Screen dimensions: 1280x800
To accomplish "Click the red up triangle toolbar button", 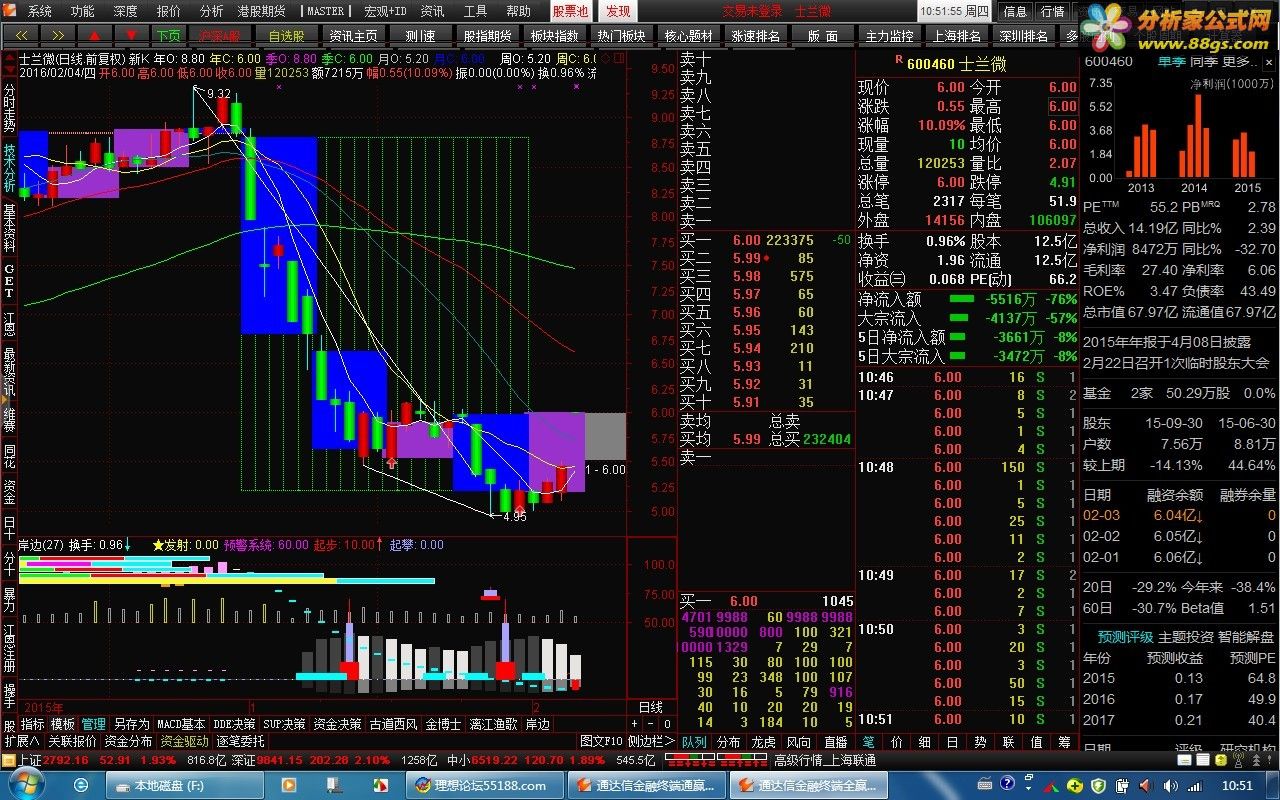I will pyautogui.click(x=94, y=35).
